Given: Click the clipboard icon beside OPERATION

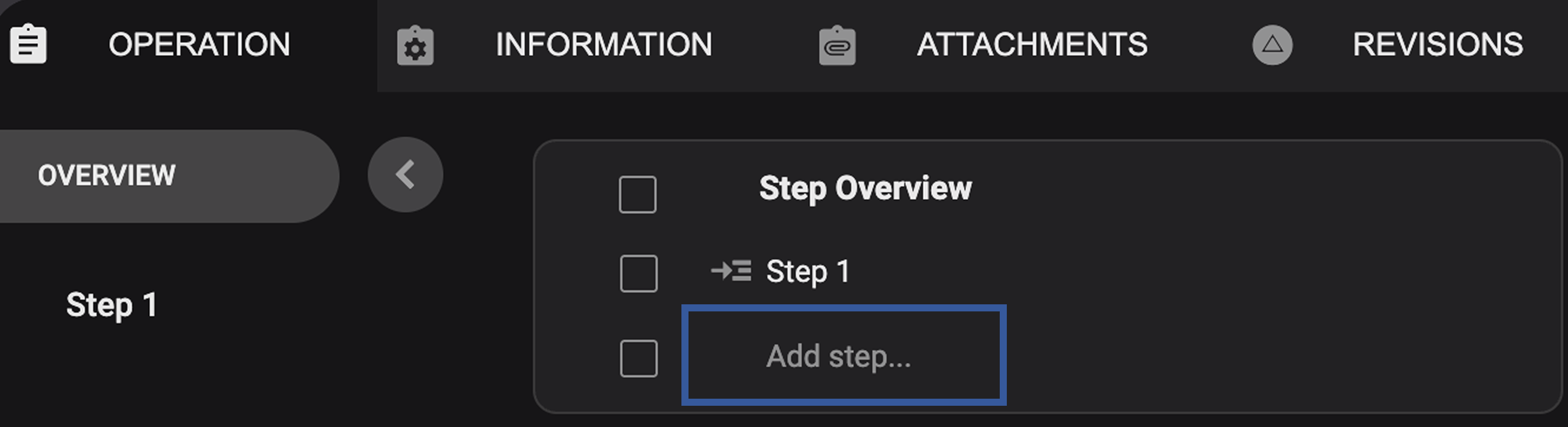Looking at the screenshot, I should point(28,44).
